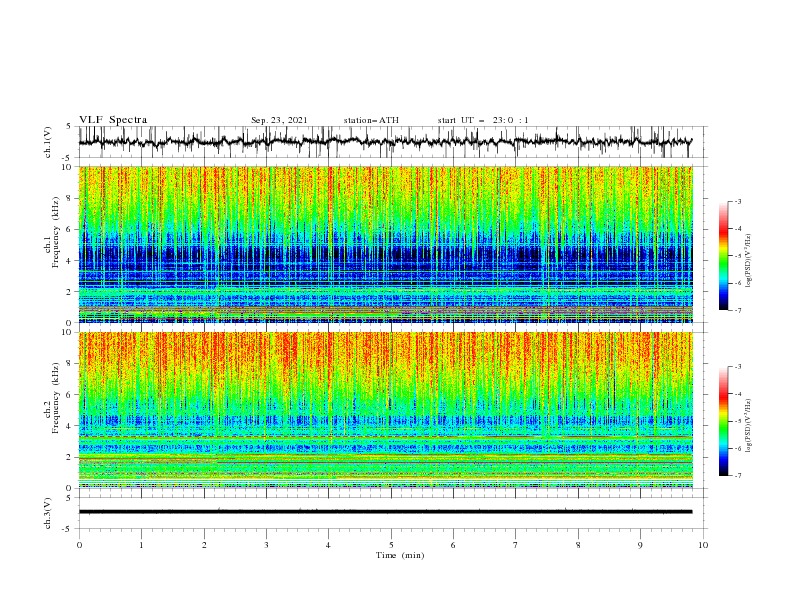Click the "station=ATH" header text

(x=371, y=120)
